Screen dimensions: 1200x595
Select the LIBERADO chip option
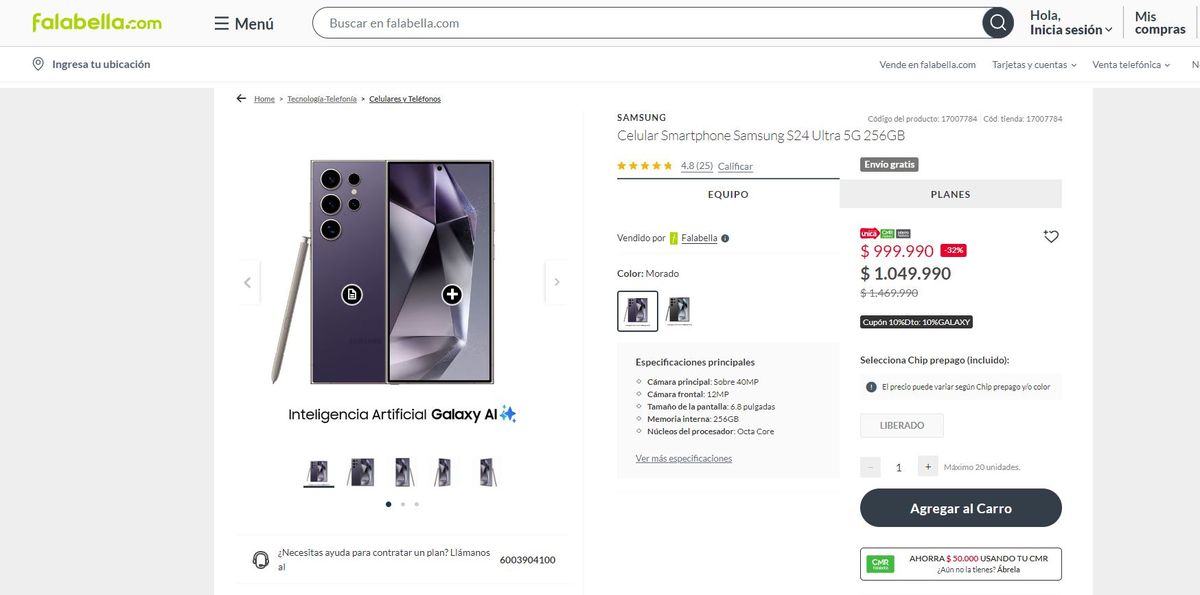pyautogui.click(x=901, y=426)
